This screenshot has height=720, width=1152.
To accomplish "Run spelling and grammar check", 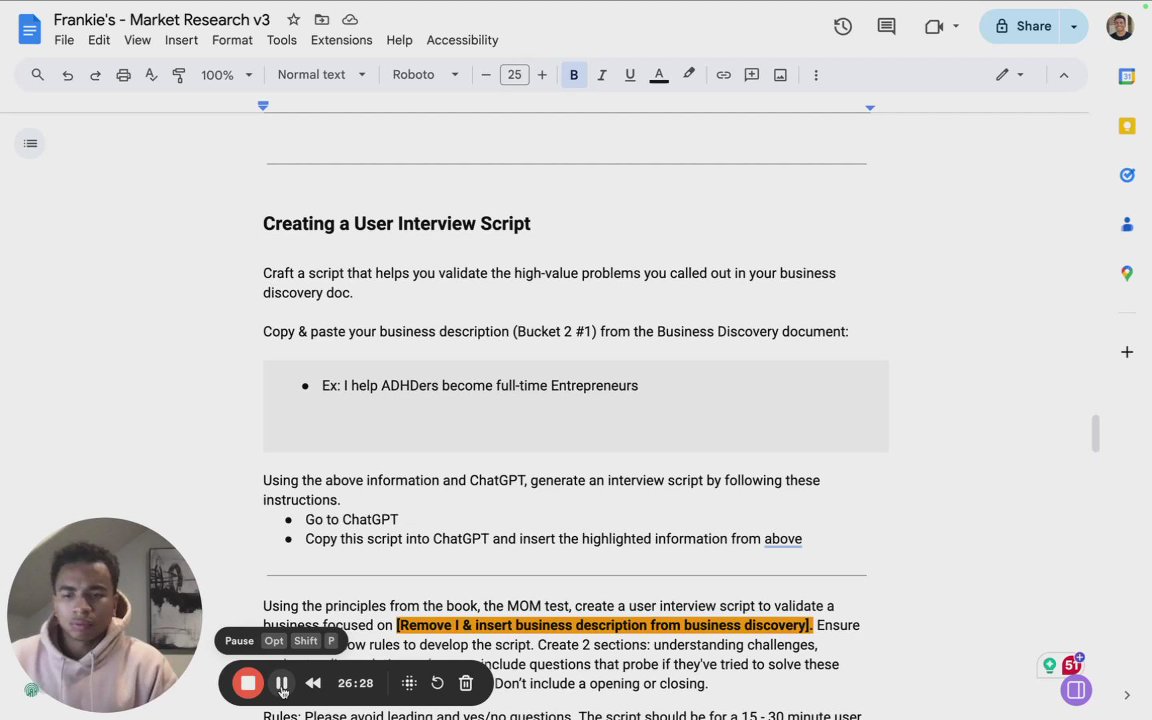I will coord(151,75).
